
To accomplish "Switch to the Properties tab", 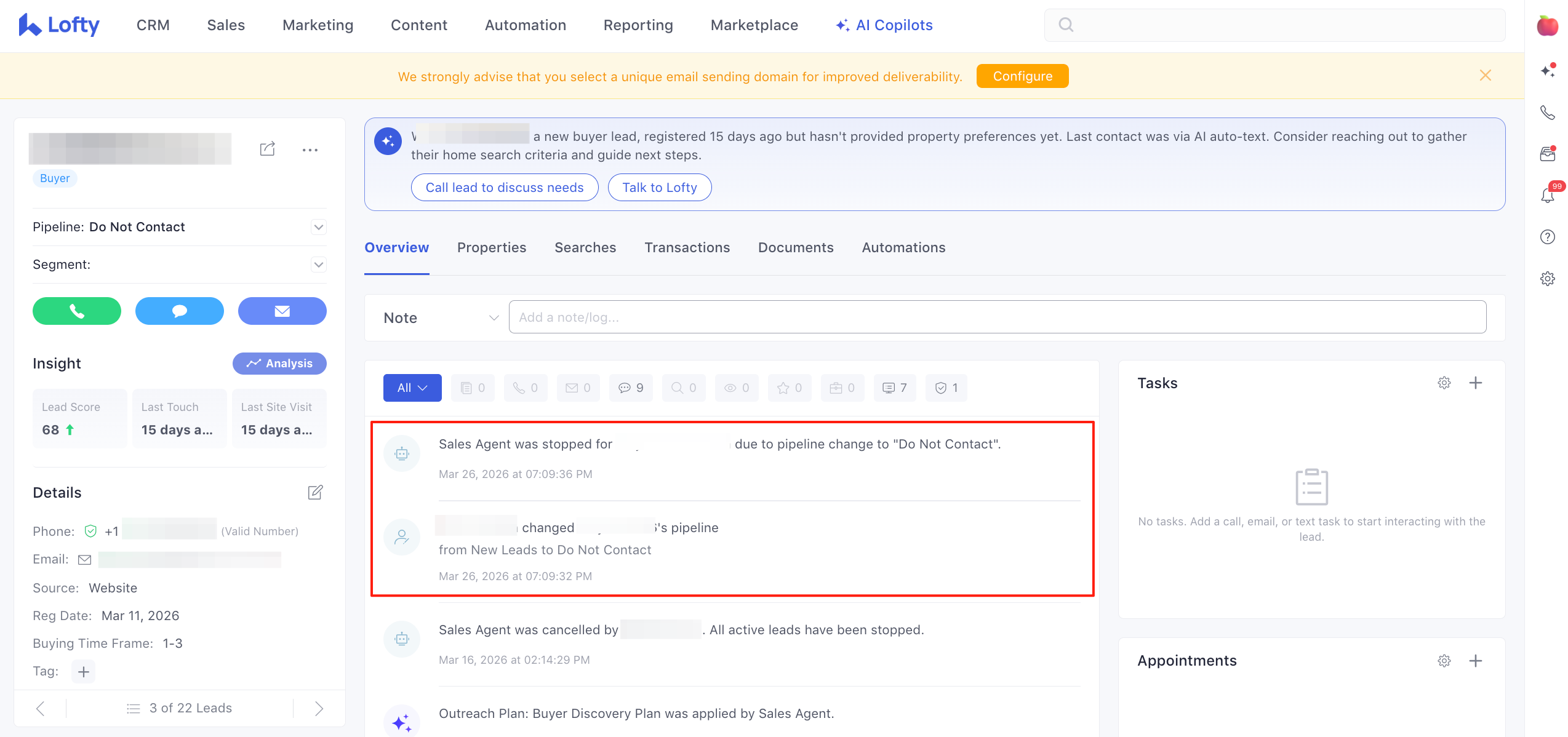I will click(492, 248).
